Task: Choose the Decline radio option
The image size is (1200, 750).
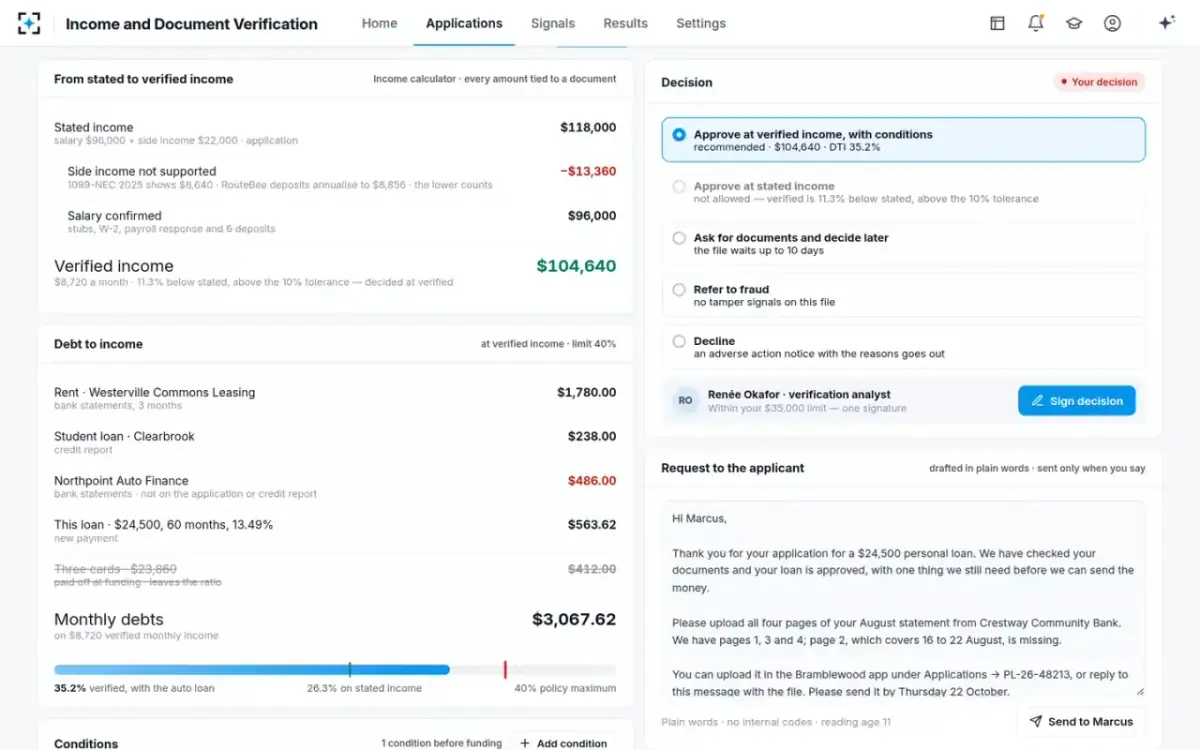Action: (903, 347)
